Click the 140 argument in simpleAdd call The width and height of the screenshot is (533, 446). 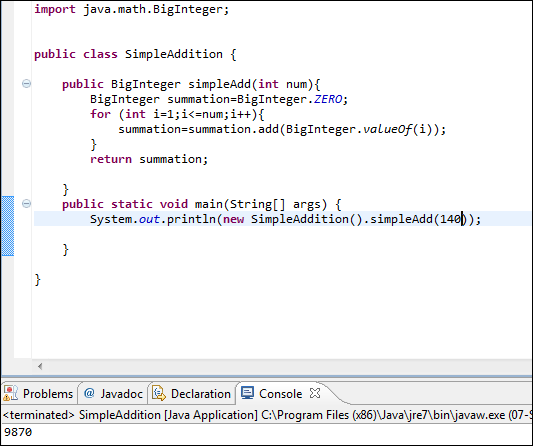450,219
